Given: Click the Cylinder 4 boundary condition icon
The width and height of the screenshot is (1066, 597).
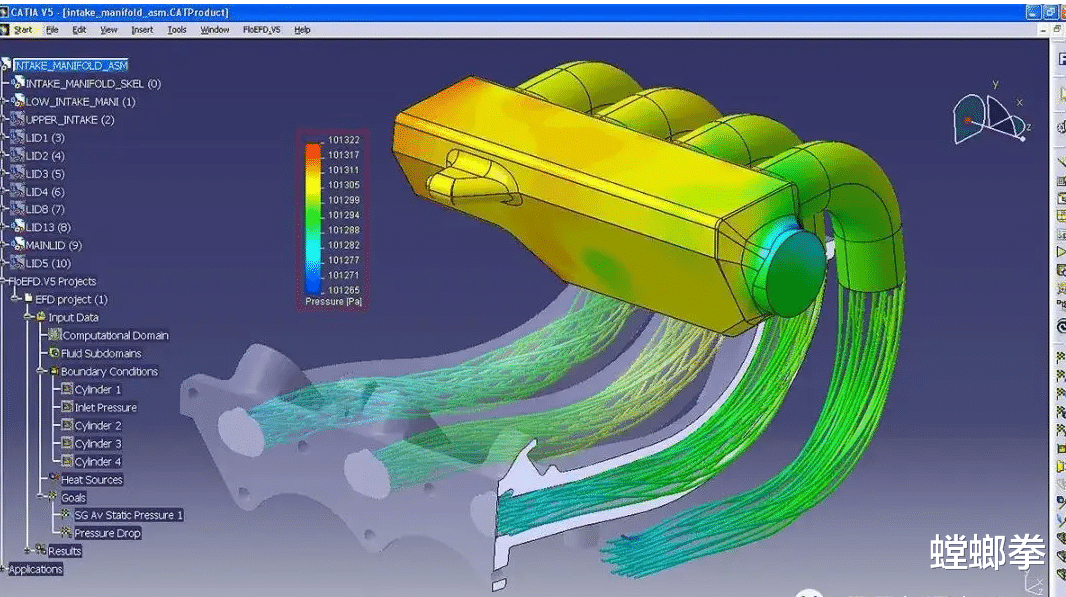Looking at the screenshot, I should coord(67,460).
